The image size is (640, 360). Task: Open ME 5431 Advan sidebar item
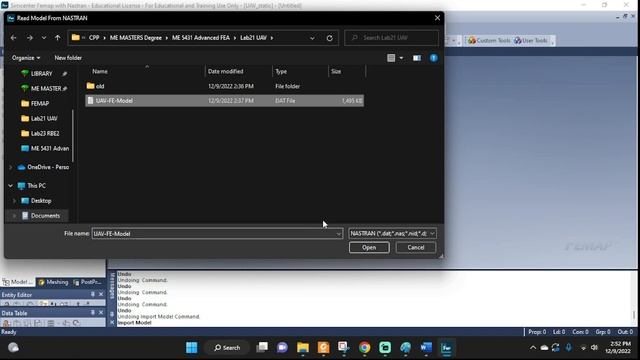click(49, 149)
